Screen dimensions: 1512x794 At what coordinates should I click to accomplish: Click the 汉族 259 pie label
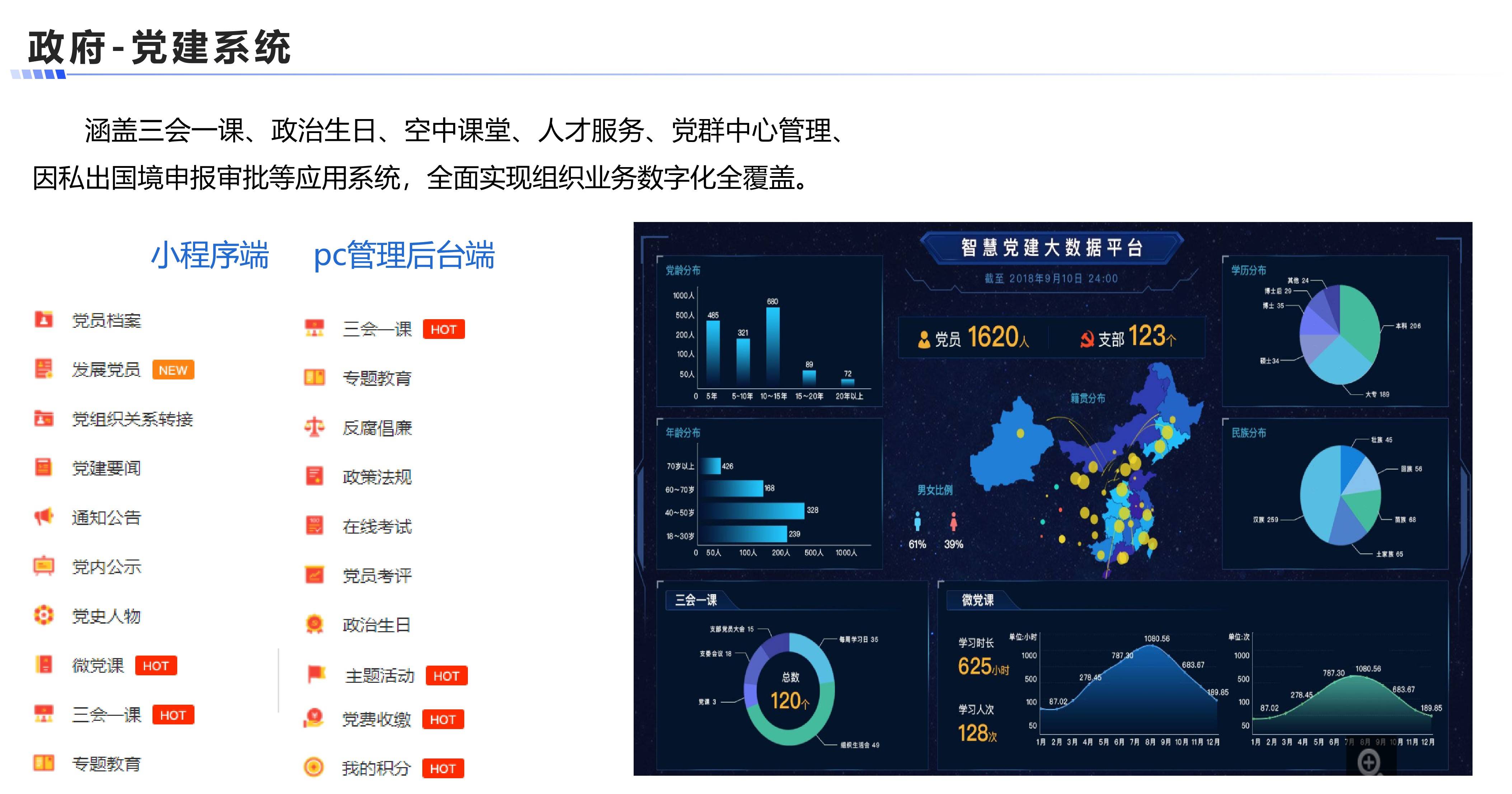click(x=1265, y=519)
